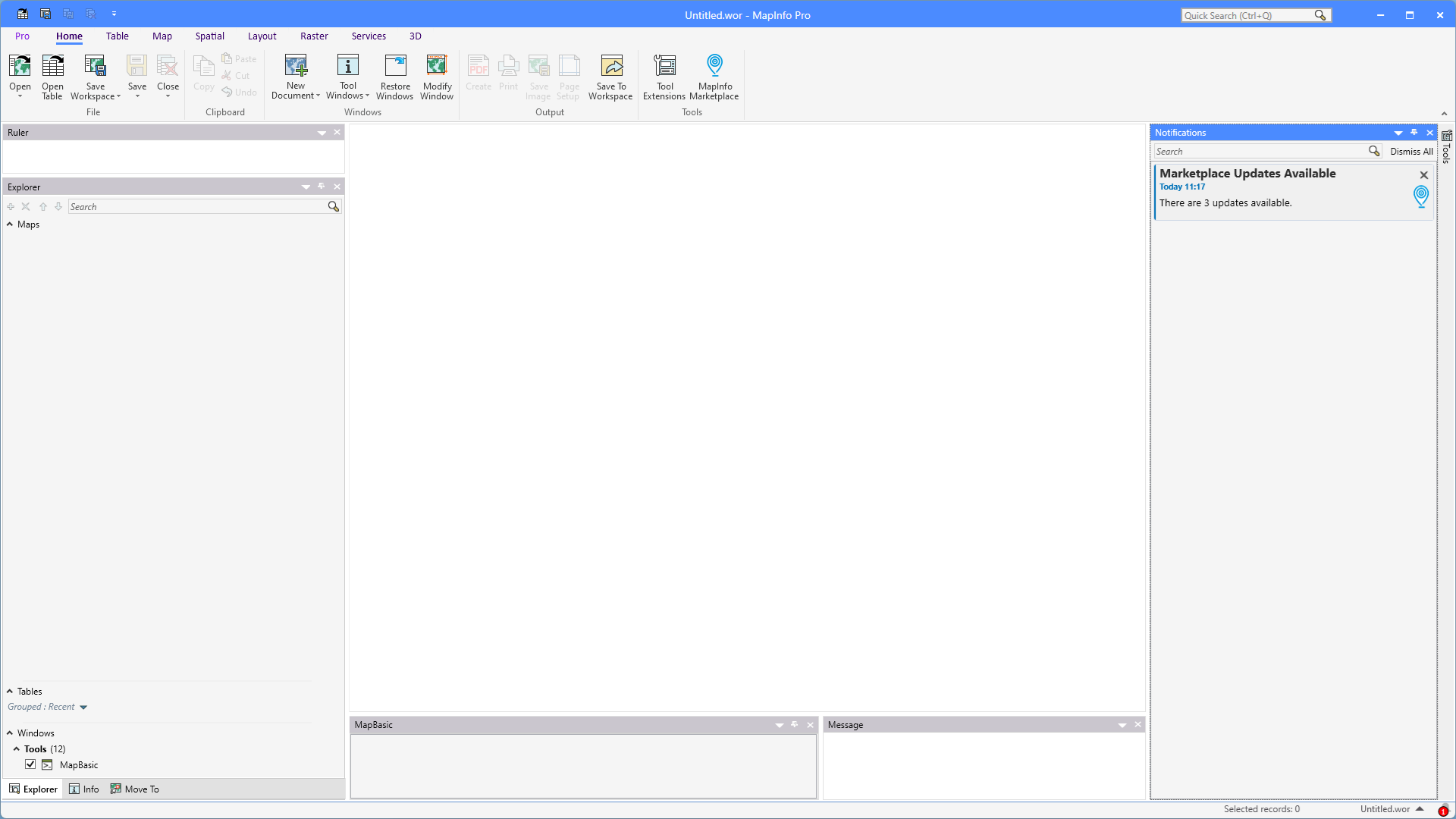This screenshot has width=1456, height=819.
Task: Click the New Document icon
Action: [x=296, y=67]
